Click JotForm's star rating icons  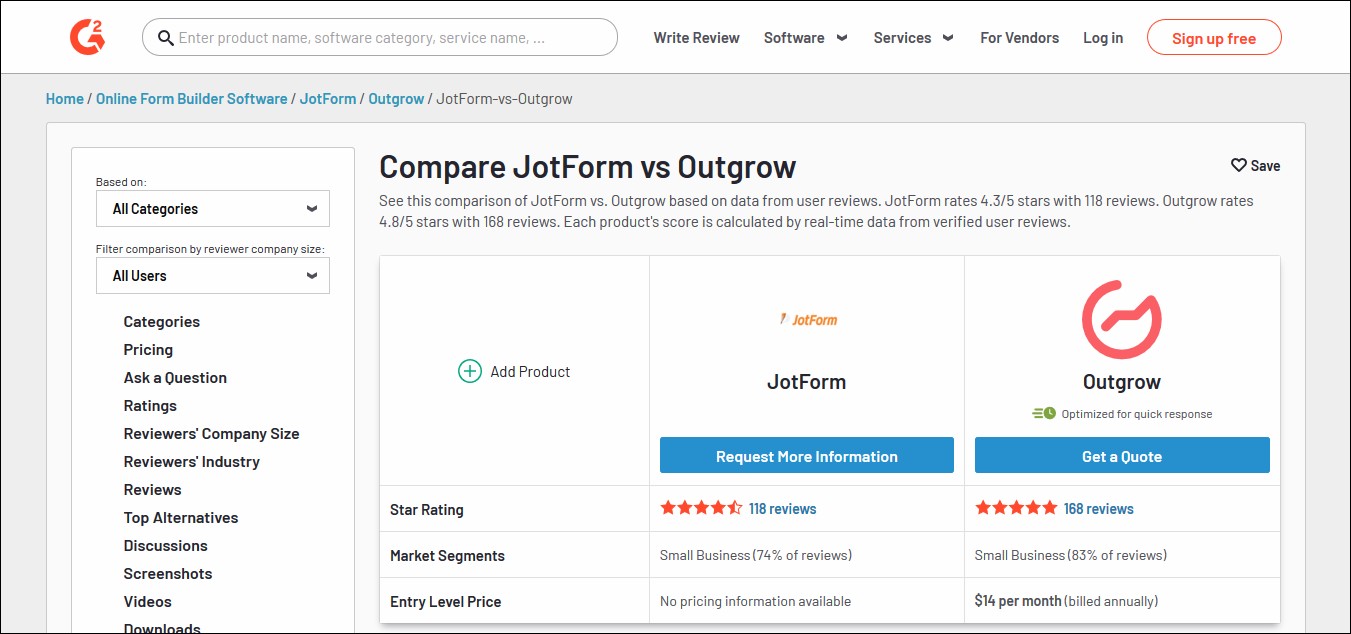(701, 508)
